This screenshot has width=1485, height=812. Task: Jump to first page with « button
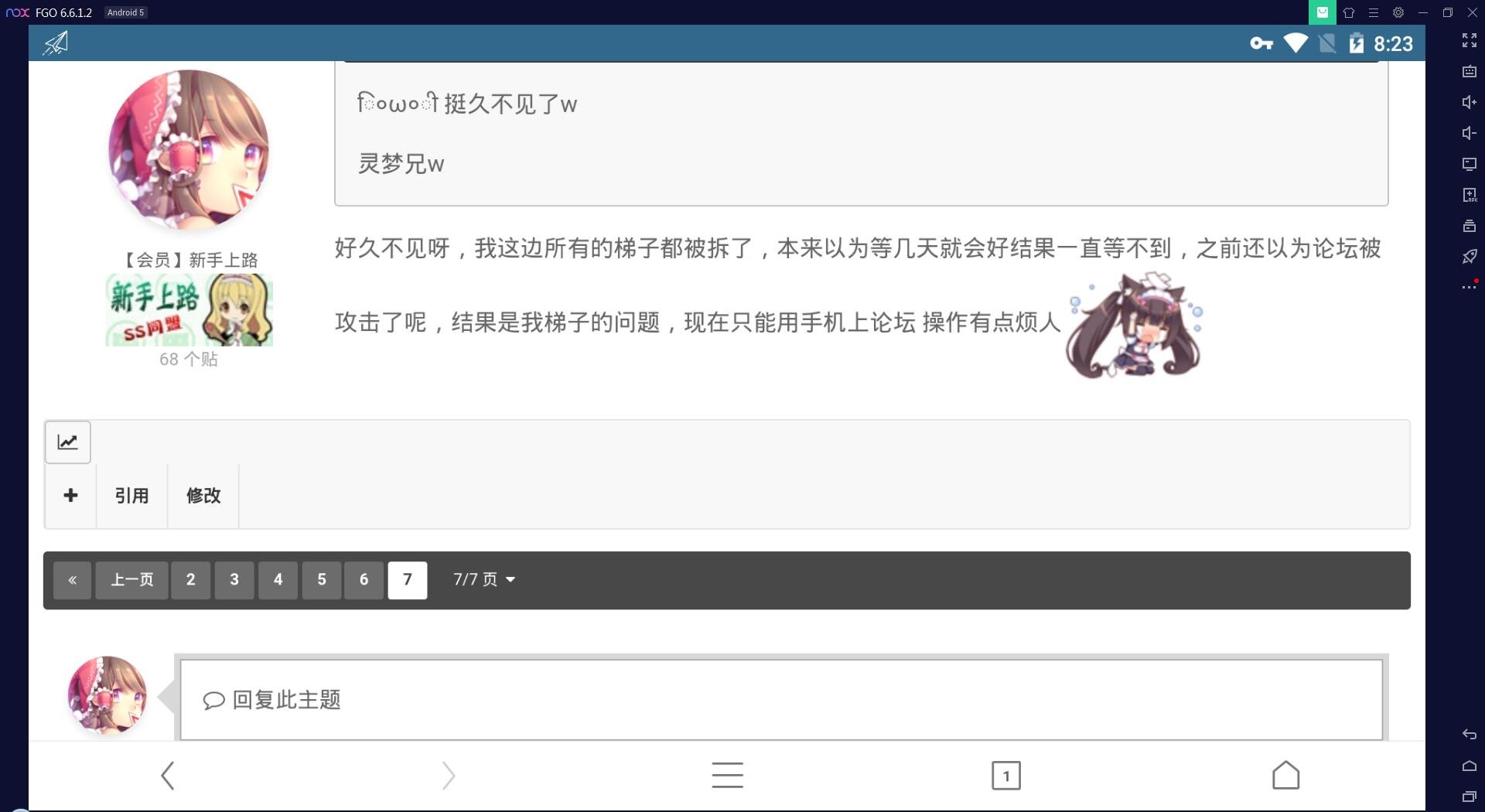72,580
